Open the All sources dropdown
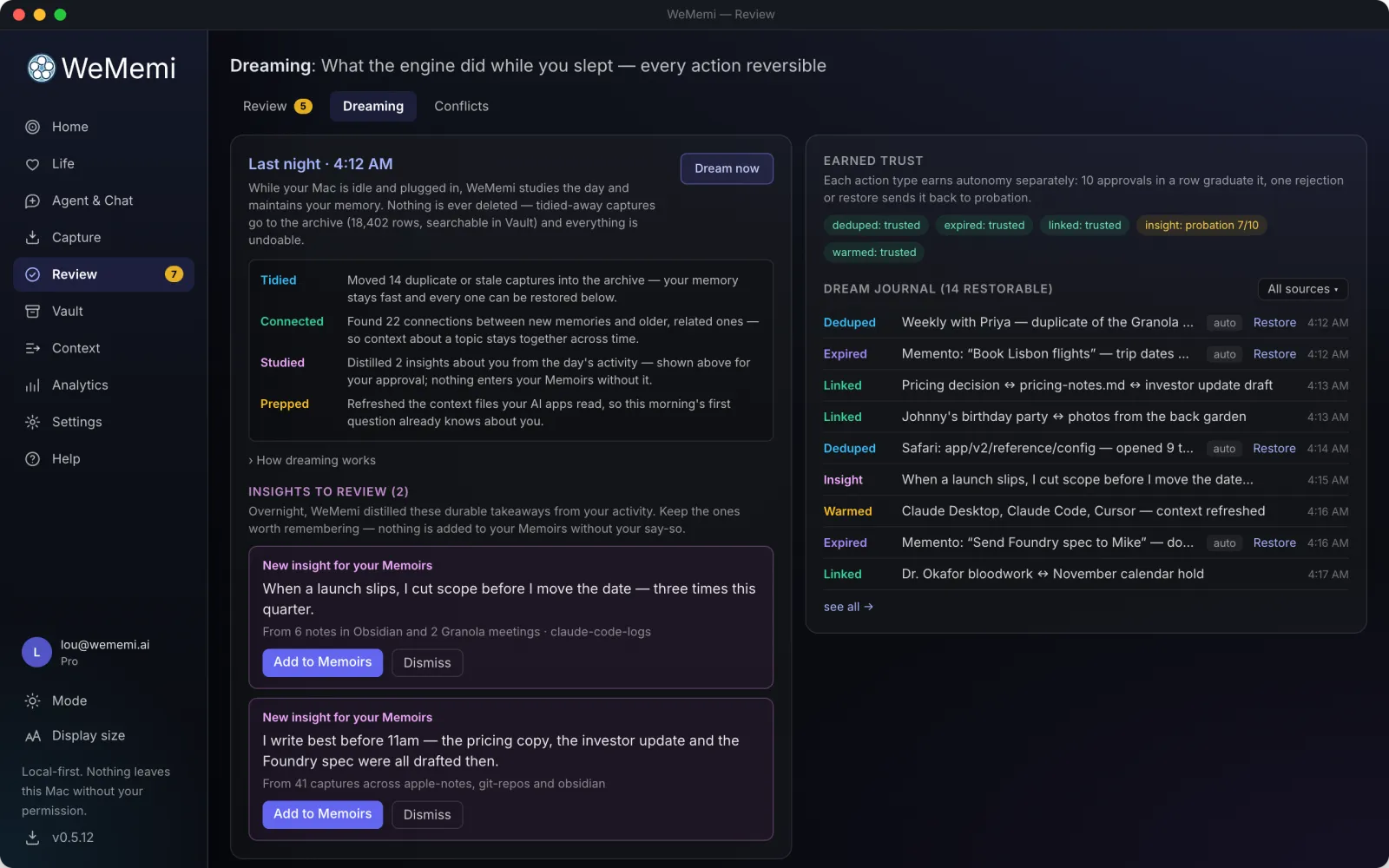 (x=1302, y=289)
